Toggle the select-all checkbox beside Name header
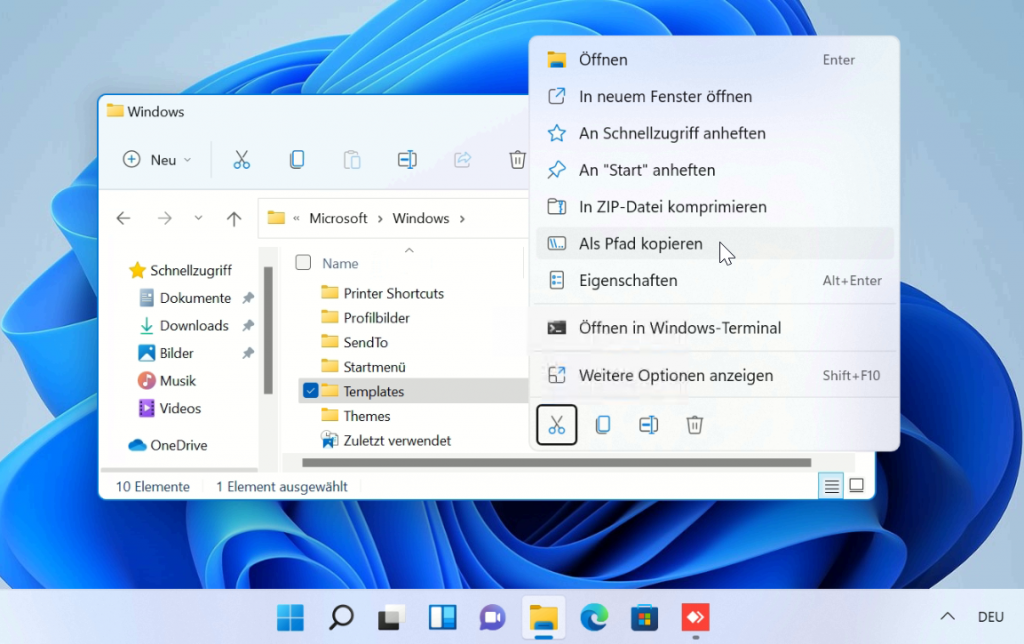This screenshot has width=1024, height=644. click(x=303, y=263)
